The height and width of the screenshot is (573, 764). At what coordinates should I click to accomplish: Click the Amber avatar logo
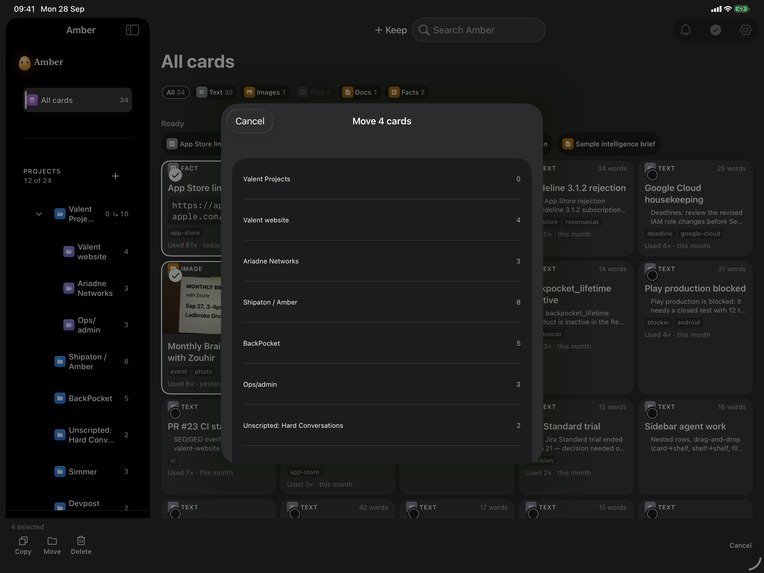point(24,62)
